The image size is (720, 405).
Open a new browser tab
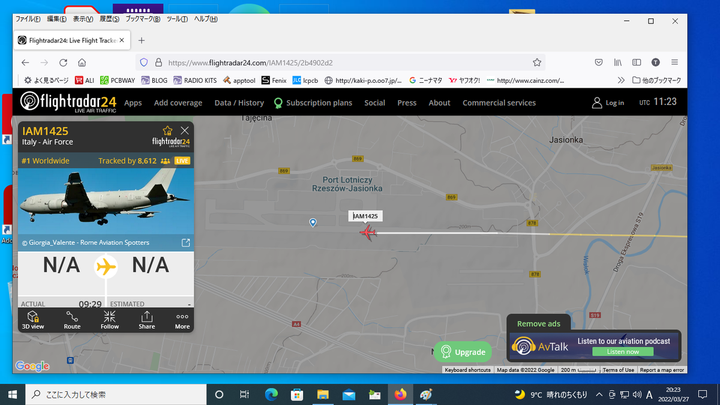pos(141,40)
